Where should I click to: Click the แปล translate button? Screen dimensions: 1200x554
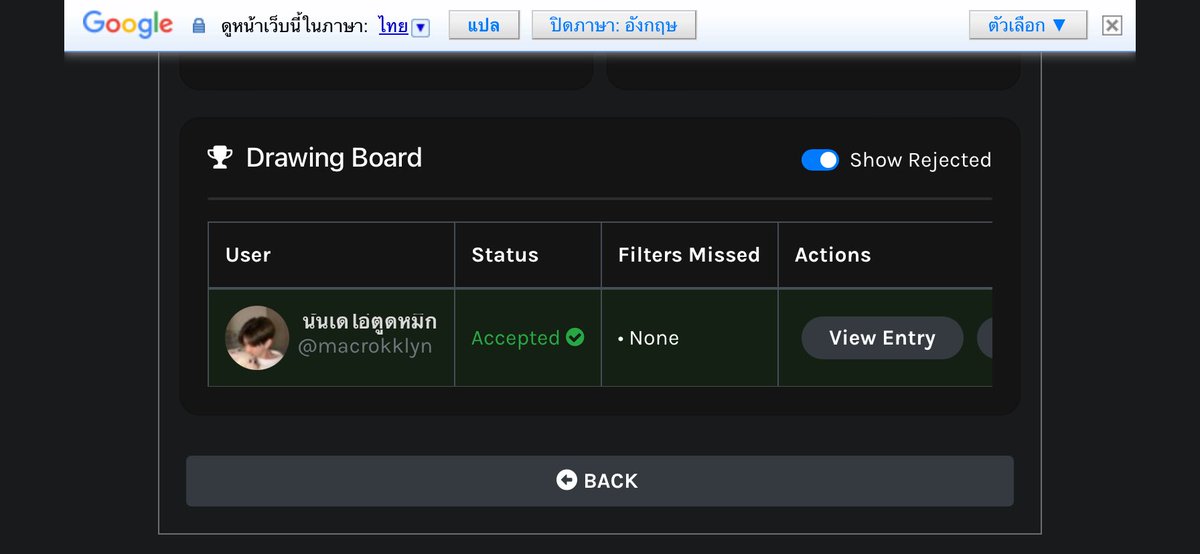point(484,26)
